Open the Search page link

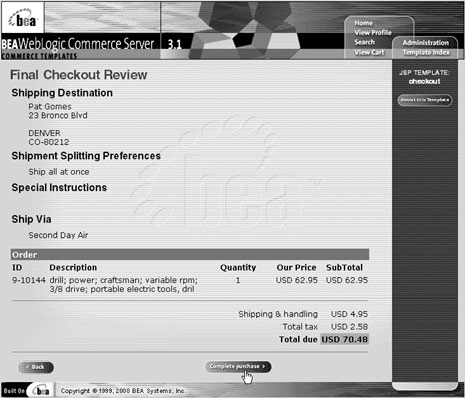click(364, 42)
